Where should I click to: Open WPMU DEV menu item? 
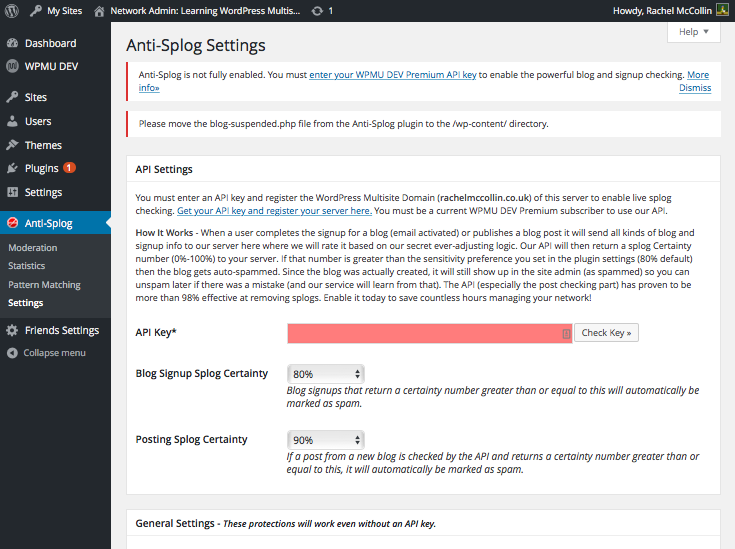pos(52,66)
